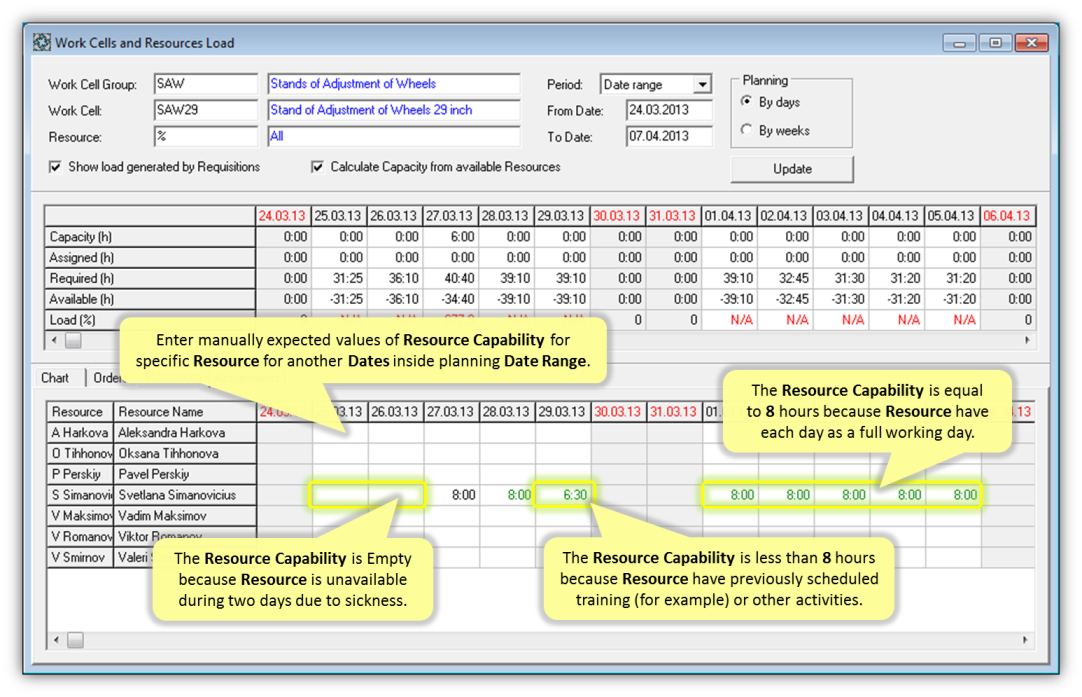The image size is (1082, 697).
Task: Click the From Date field
Action: (669, 110)
